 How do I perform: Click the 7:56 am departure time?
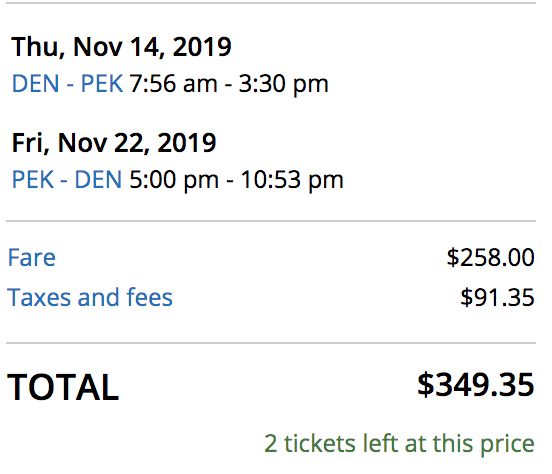174,84
